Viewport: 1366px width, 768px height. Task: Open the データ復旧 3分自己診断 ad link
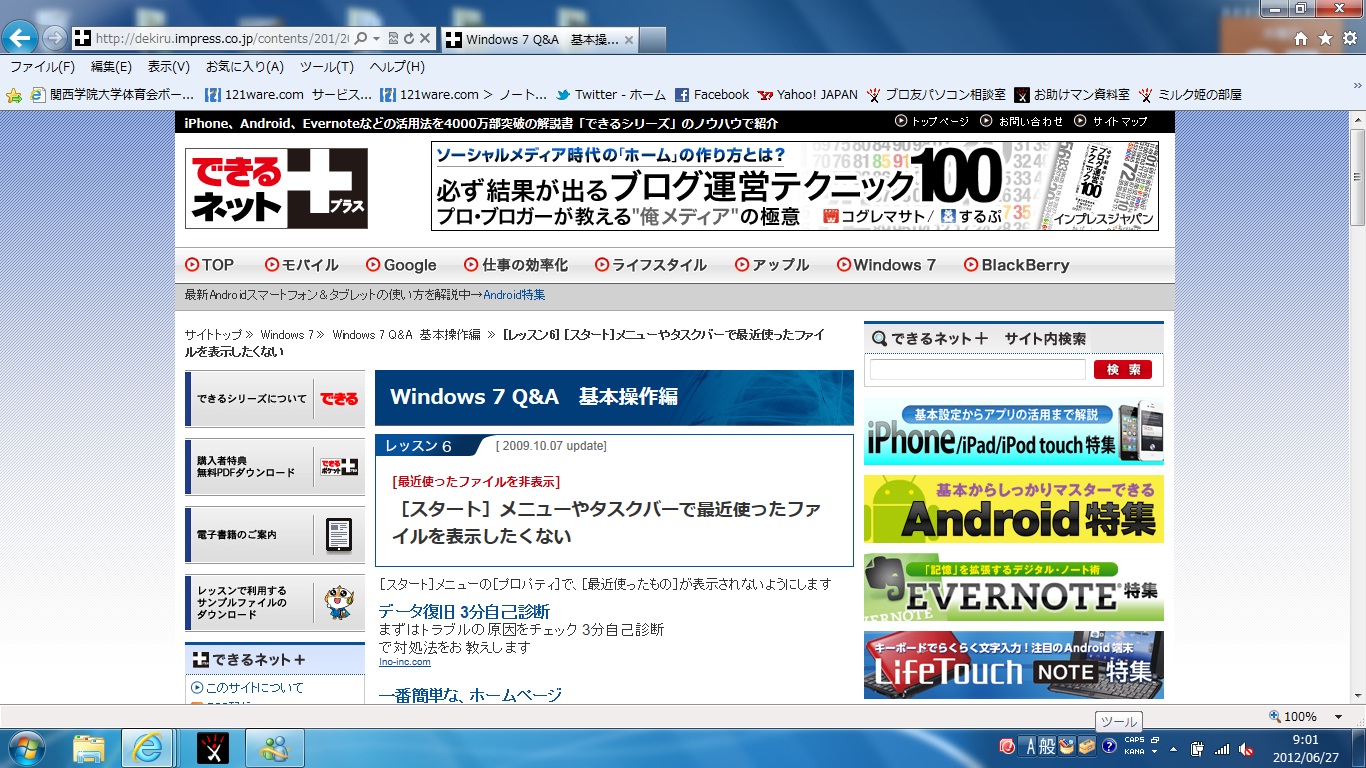[464, 612]
